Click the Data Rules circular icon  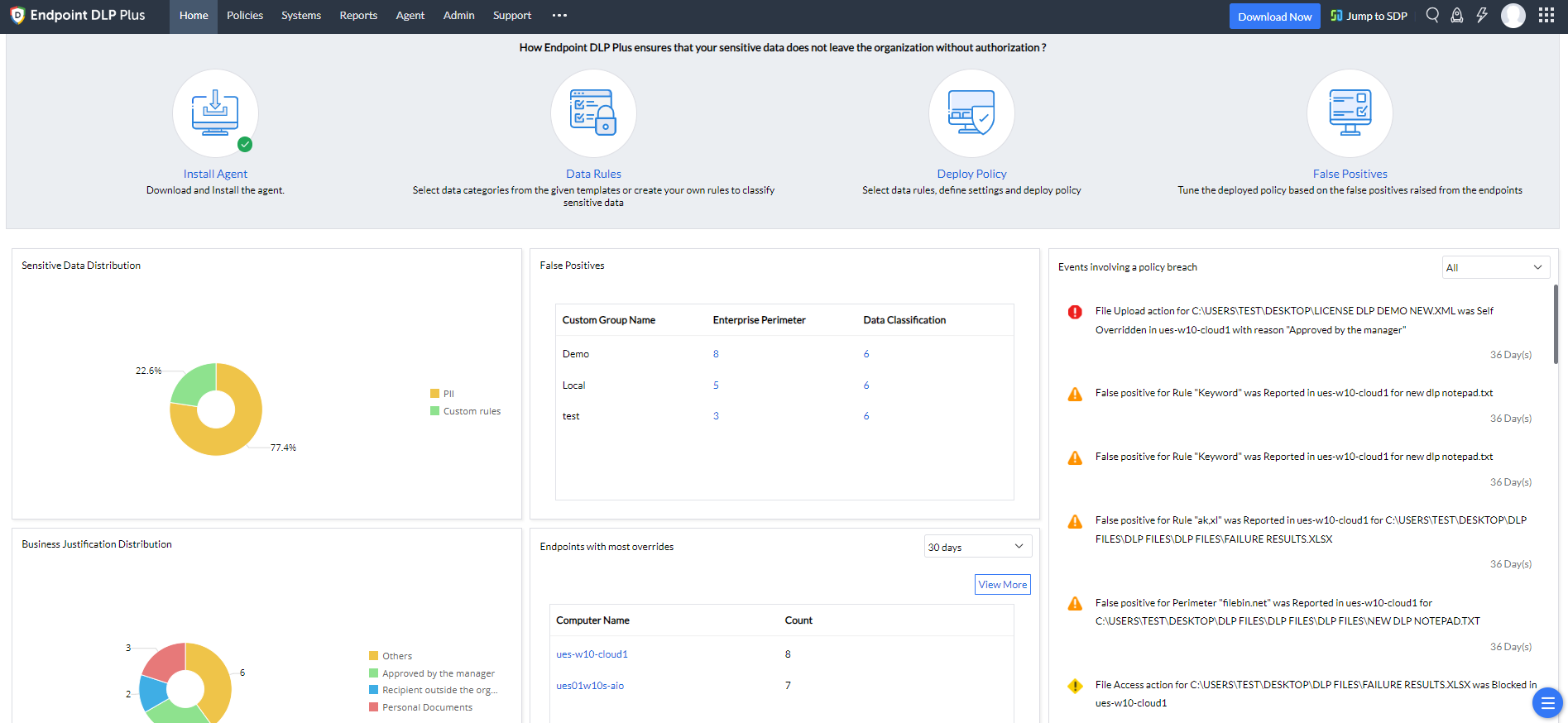[x=593, y=113]
